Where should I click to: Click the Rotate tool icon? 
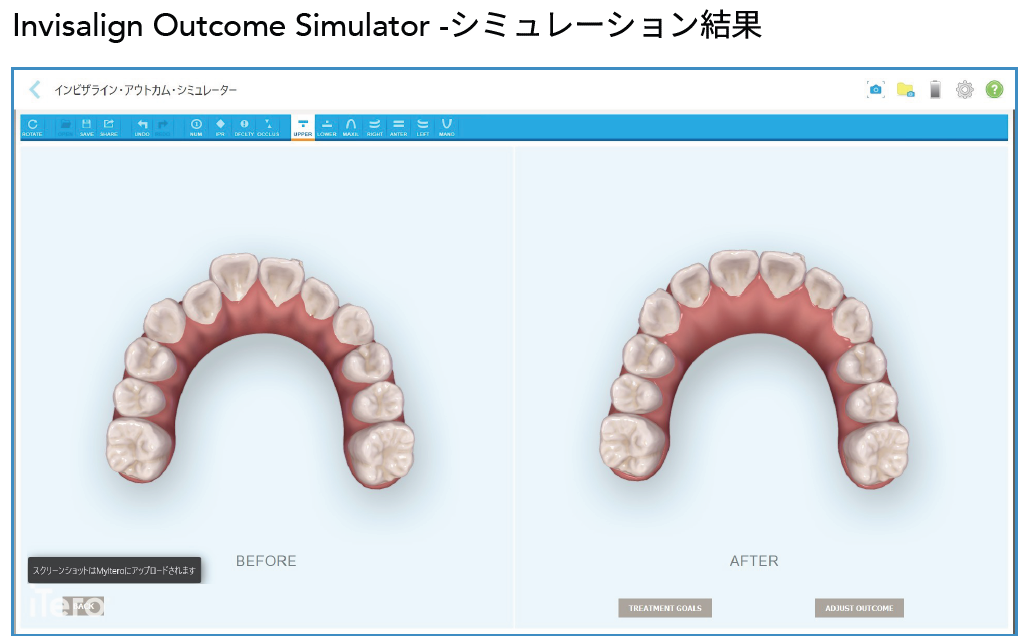[32, 127]
